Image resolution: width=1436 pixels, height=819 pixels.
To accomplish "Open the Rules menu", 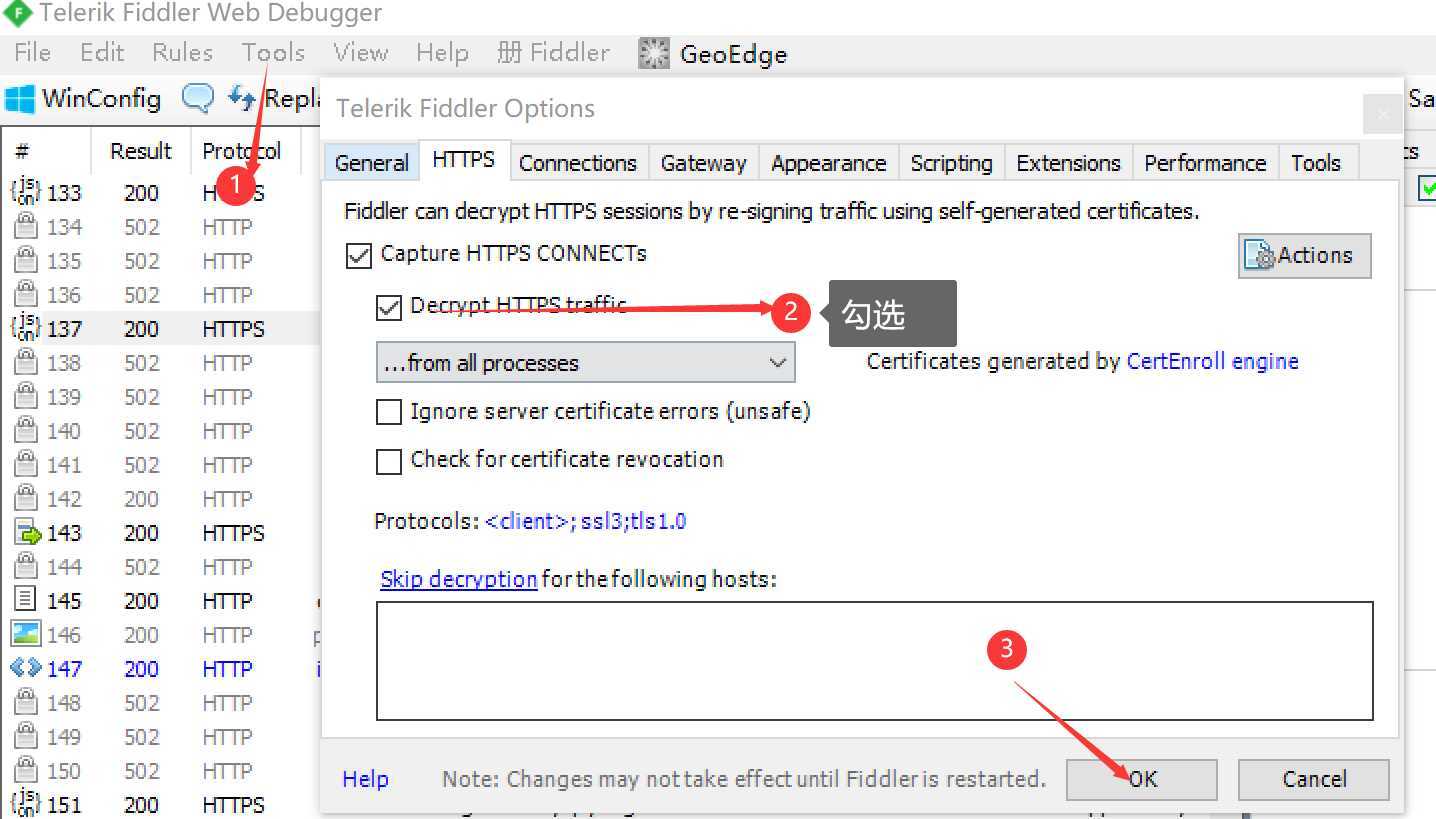I will pos(182,52).
